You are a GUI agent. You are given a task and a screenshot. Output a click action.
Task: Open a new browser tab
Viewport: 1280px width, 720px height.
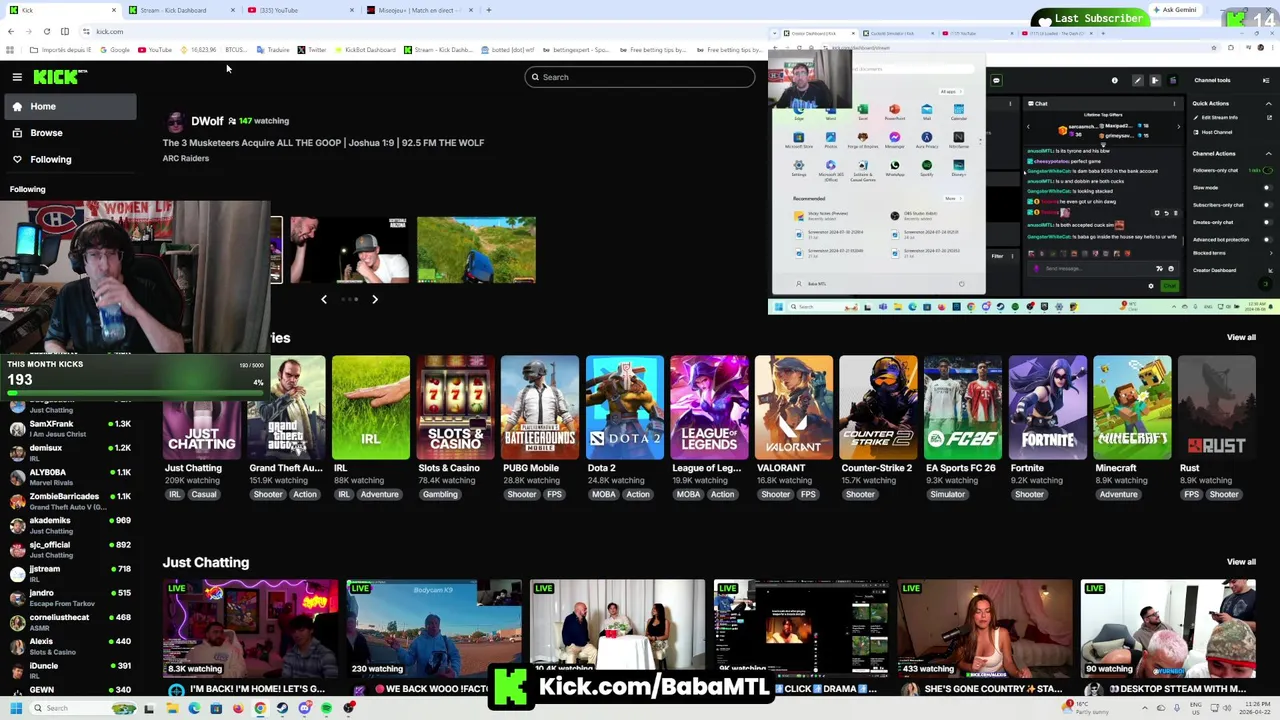[488, 10]
